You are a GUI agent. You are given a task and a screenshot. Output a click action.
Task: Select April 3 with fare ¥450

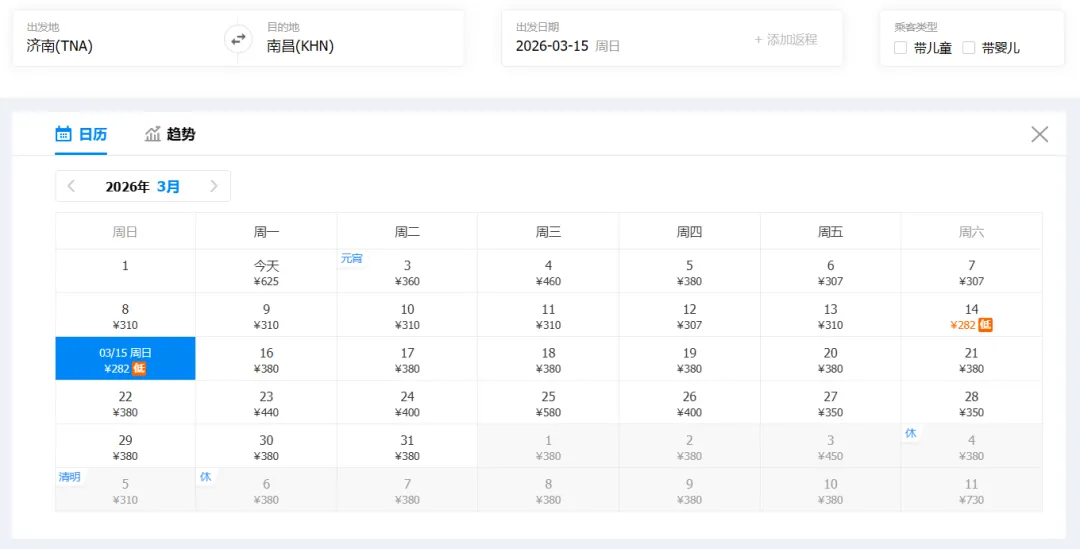coord(831,446)
